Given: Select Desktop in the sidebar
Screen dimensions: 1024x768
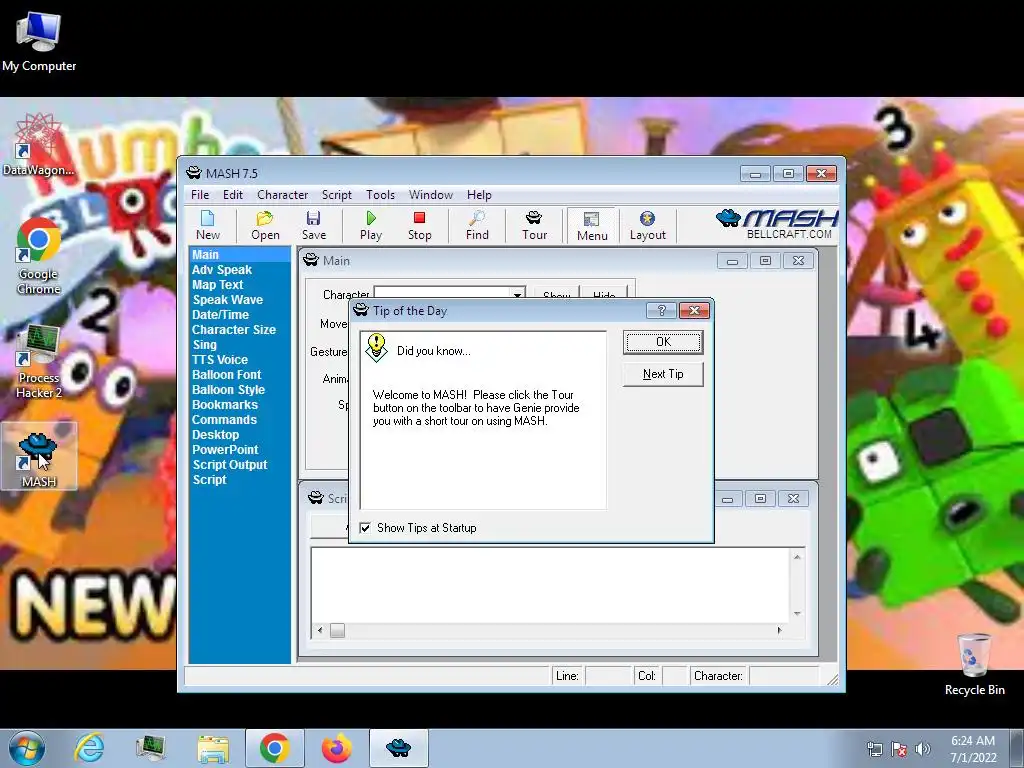Looking at the screenshot, I should pos(216,435).
